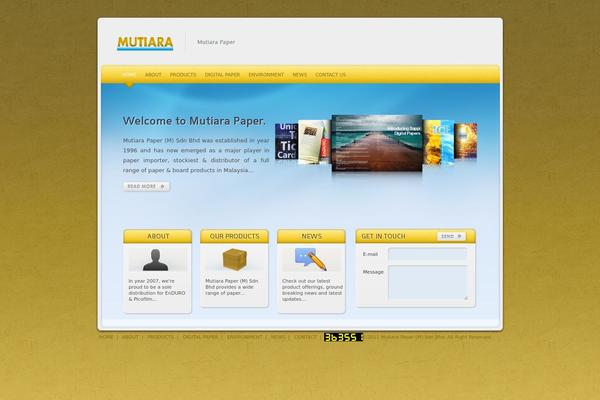Click the visitor counter showing 36355
This screenshot has height=400, width=600.
click(x=343, y=337)
